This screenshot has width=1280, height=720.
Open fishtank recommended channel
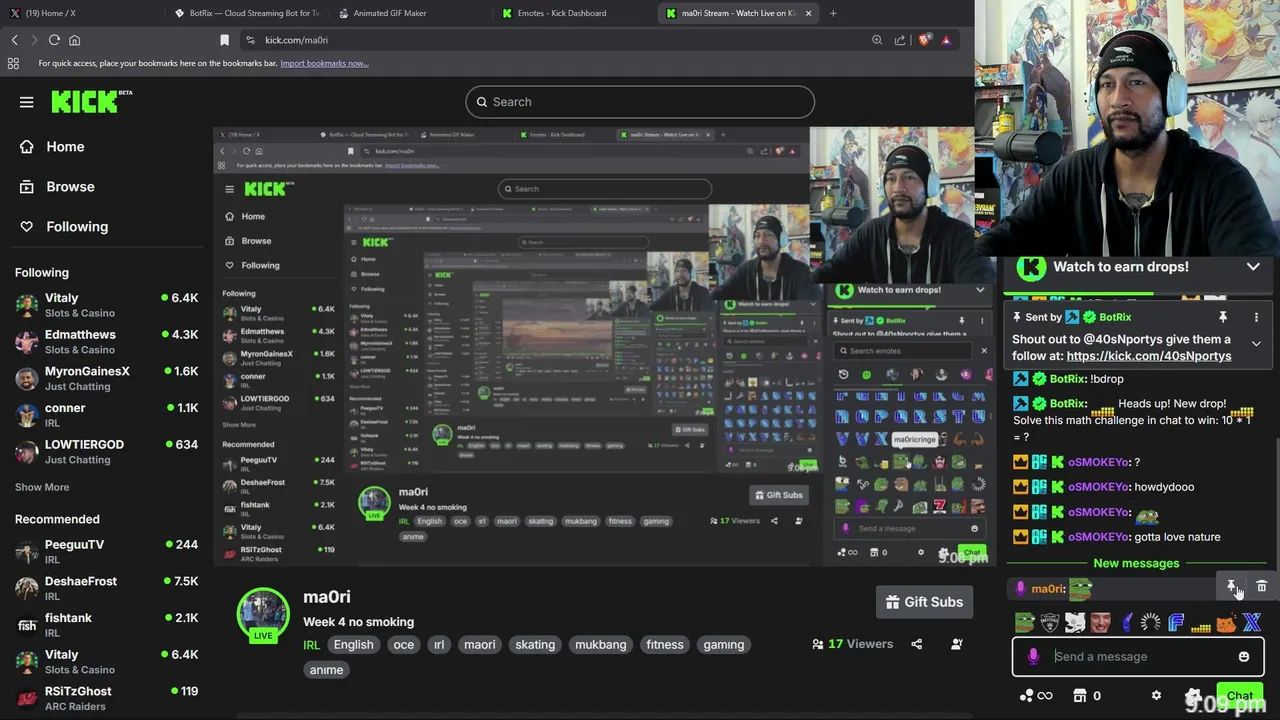pyautogui.click(x=106, y=625)
